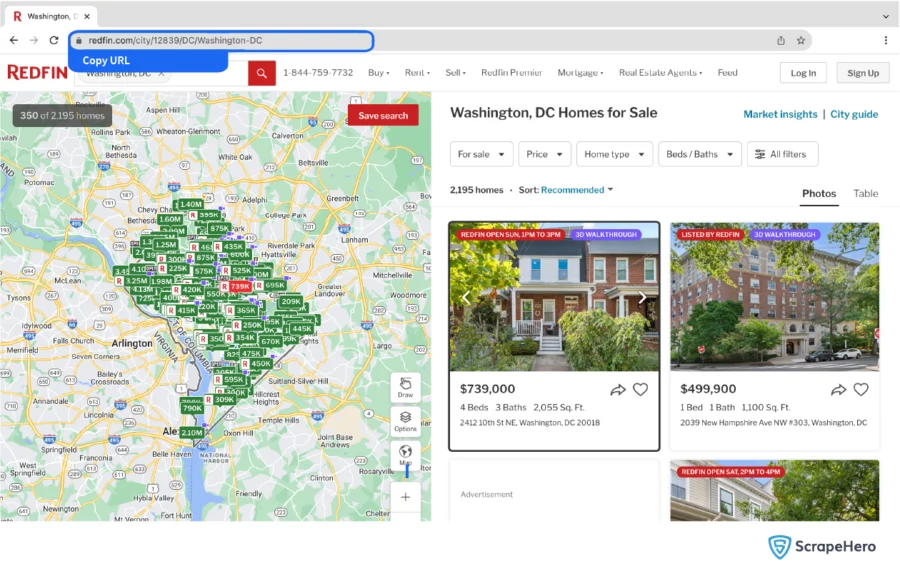This screenshot has height=571, width=900.
Task: Open City guide link
Action: 854,114
